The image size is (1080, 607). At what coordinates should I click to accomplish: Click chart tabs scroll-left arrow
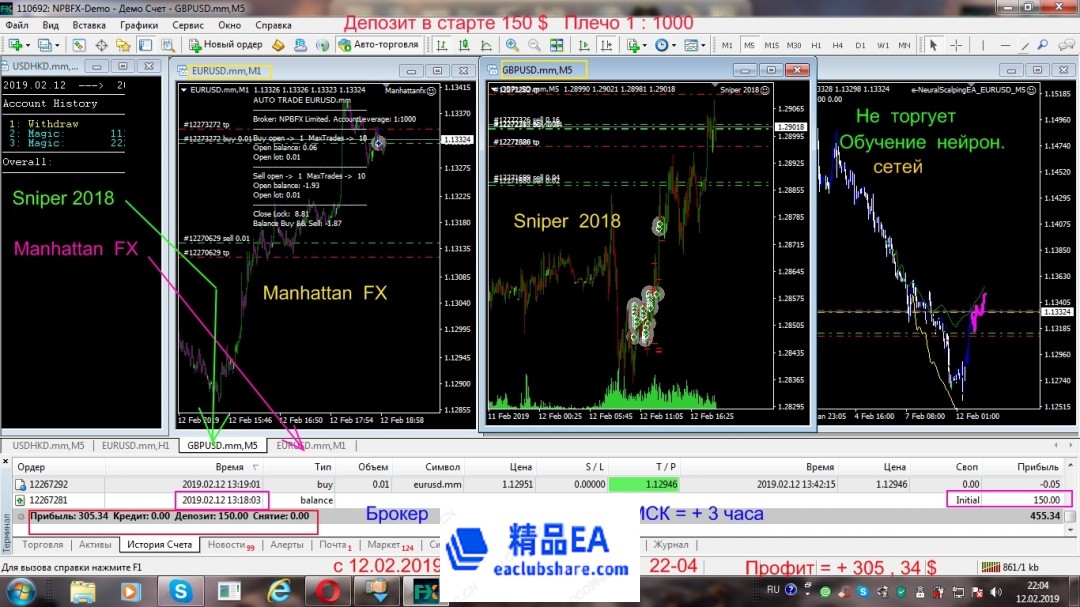1055,445
